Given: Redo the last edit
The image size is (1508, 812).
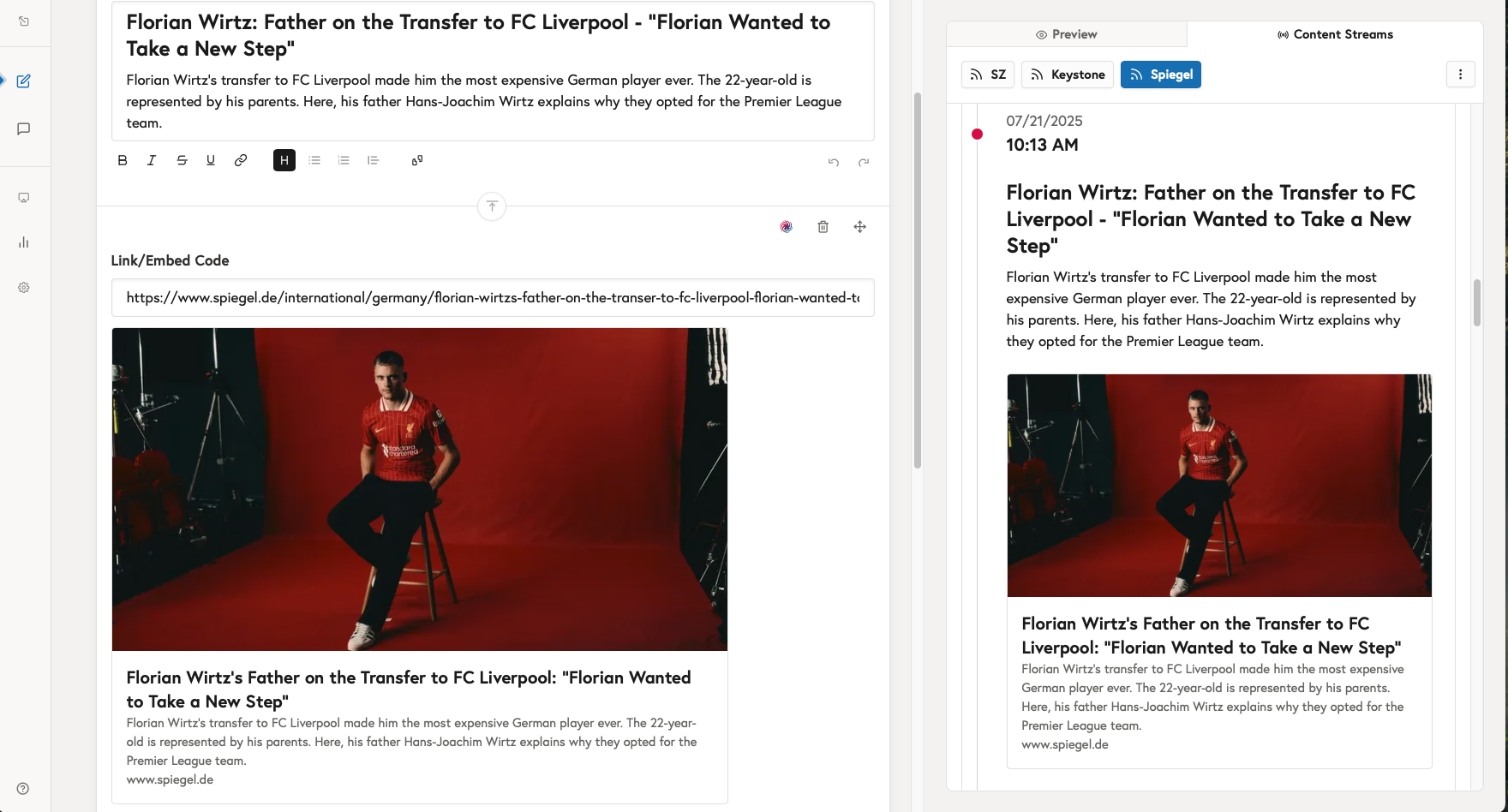Looking at the screenshot, I should pyautogui.click(x=864, y=162).
